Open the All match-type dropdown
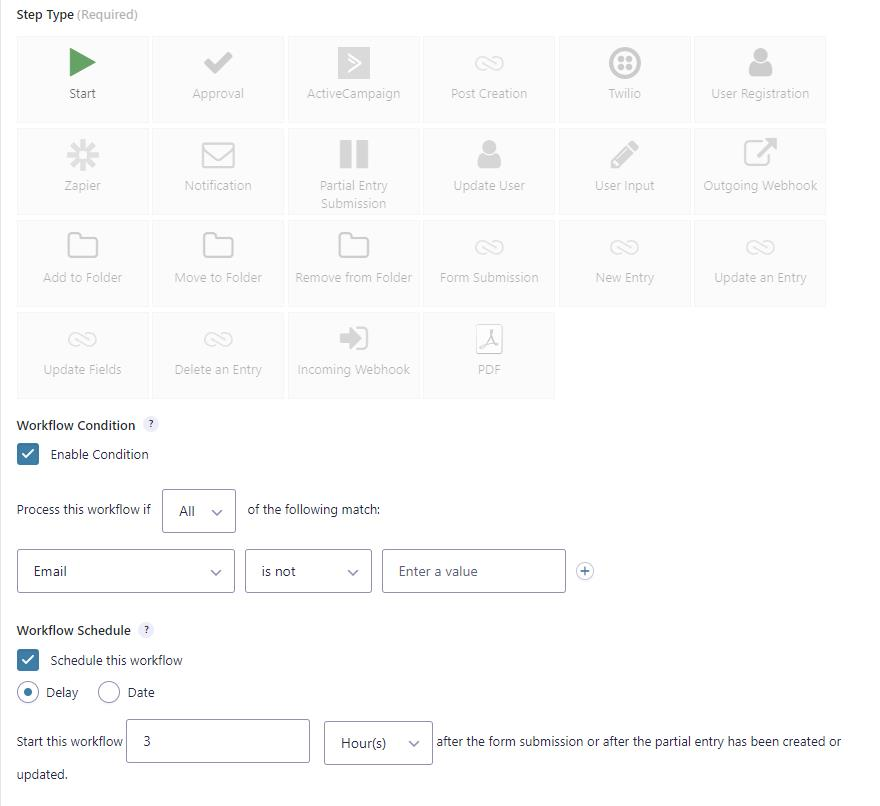This screenshot has width=880, height=806. click(199, 511)
